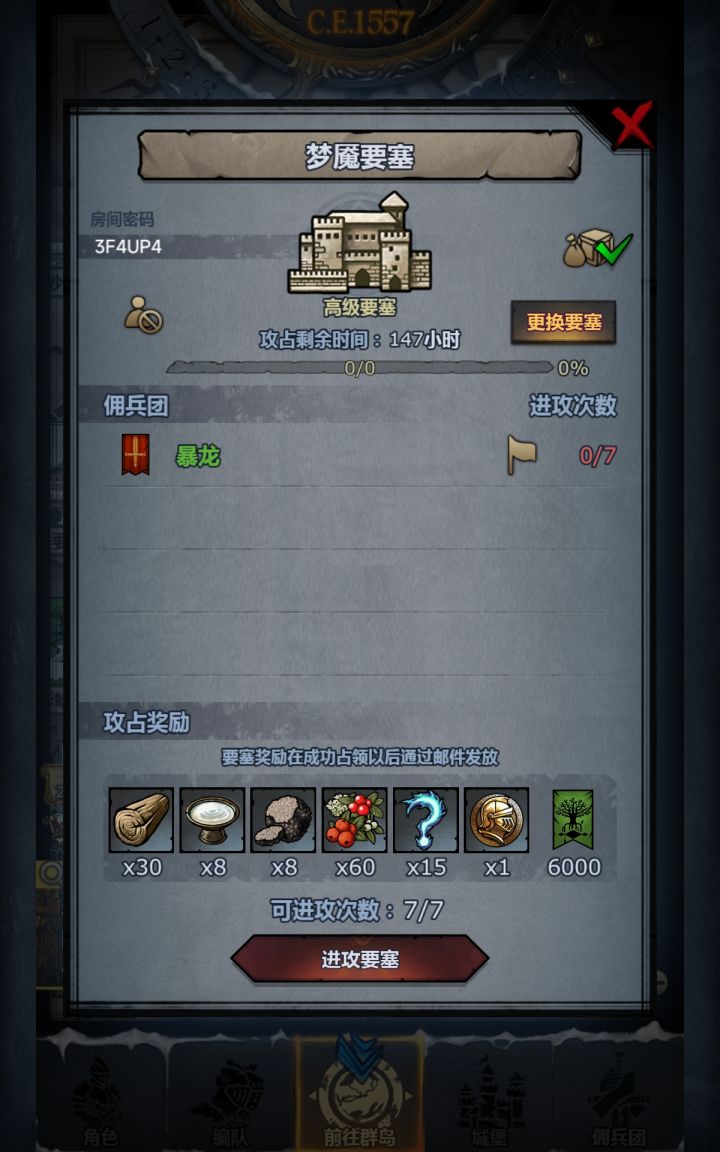The image size is (720, 1152).
Task: Select the golden helmet coin reward
Action: click(x=497, y=820)
